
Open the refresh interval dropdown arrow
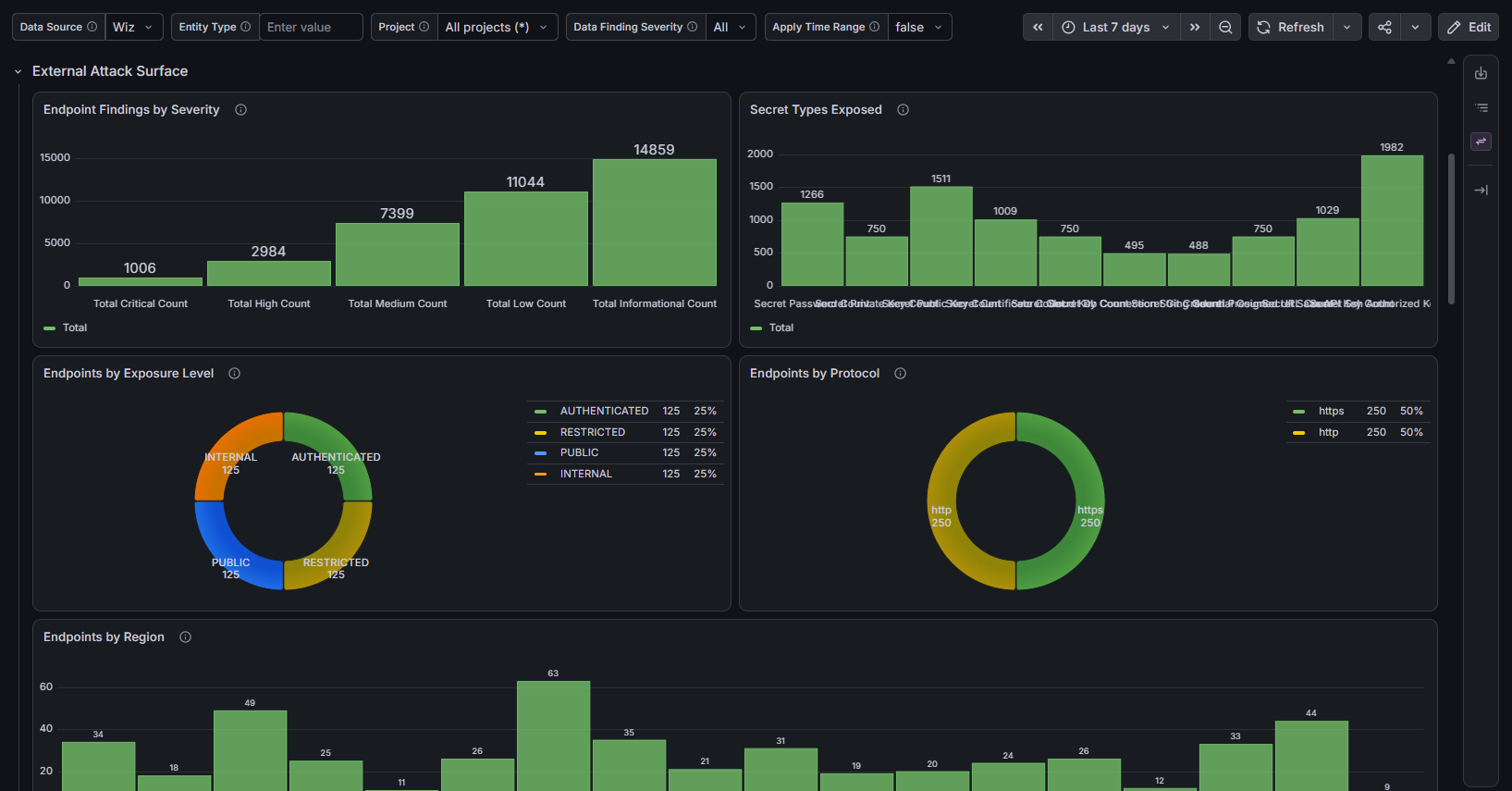click(x=1346, y=27)
